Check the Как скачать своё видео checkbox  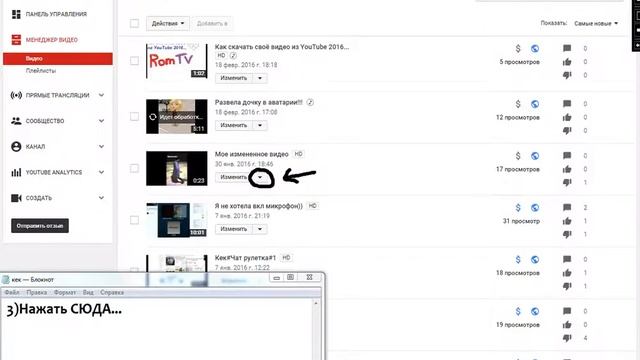(x=134, y=61)
